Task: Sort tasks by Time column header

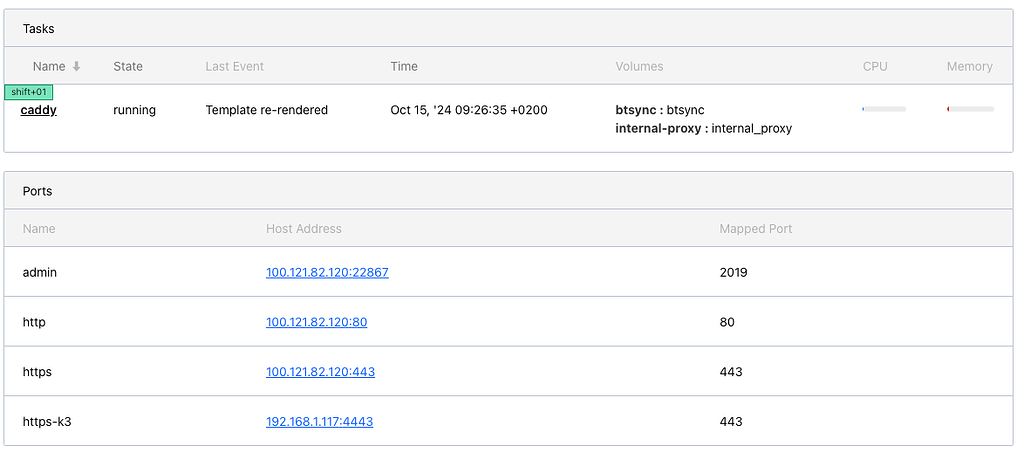Action: (404, 67)
